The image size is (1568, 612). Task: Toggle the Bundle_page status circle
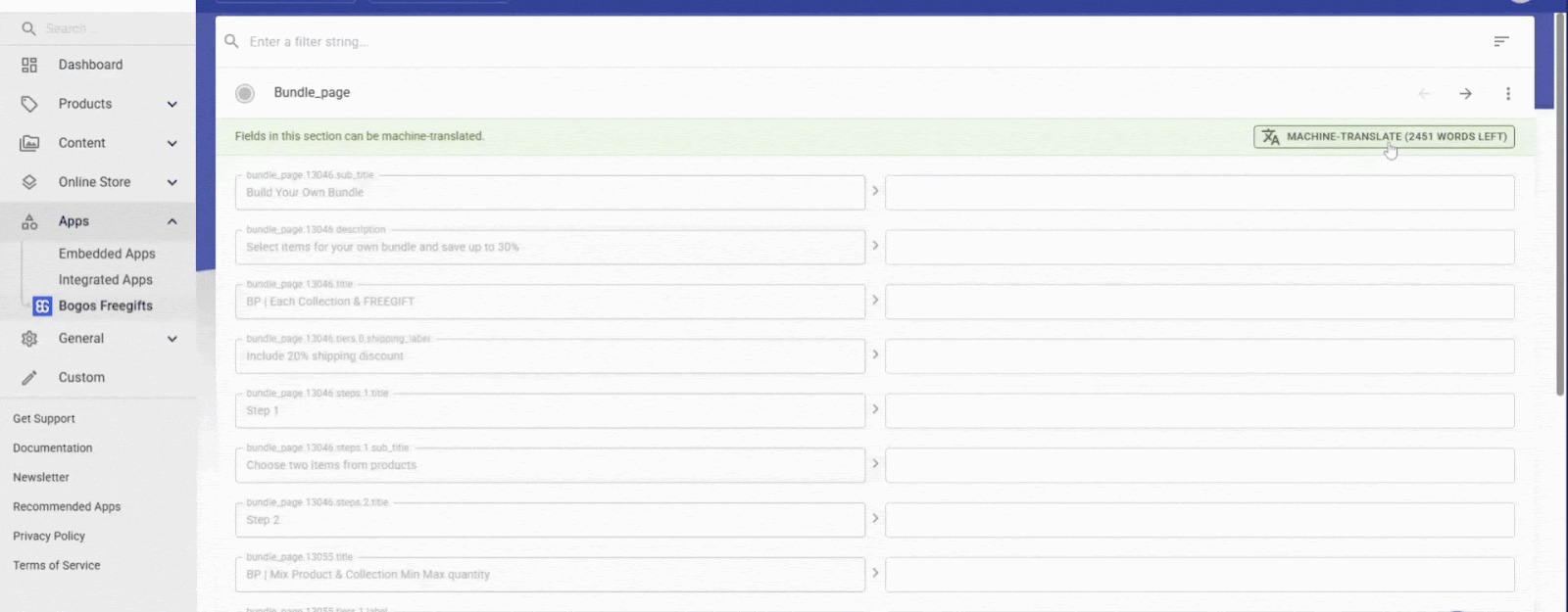coord(245,93)
